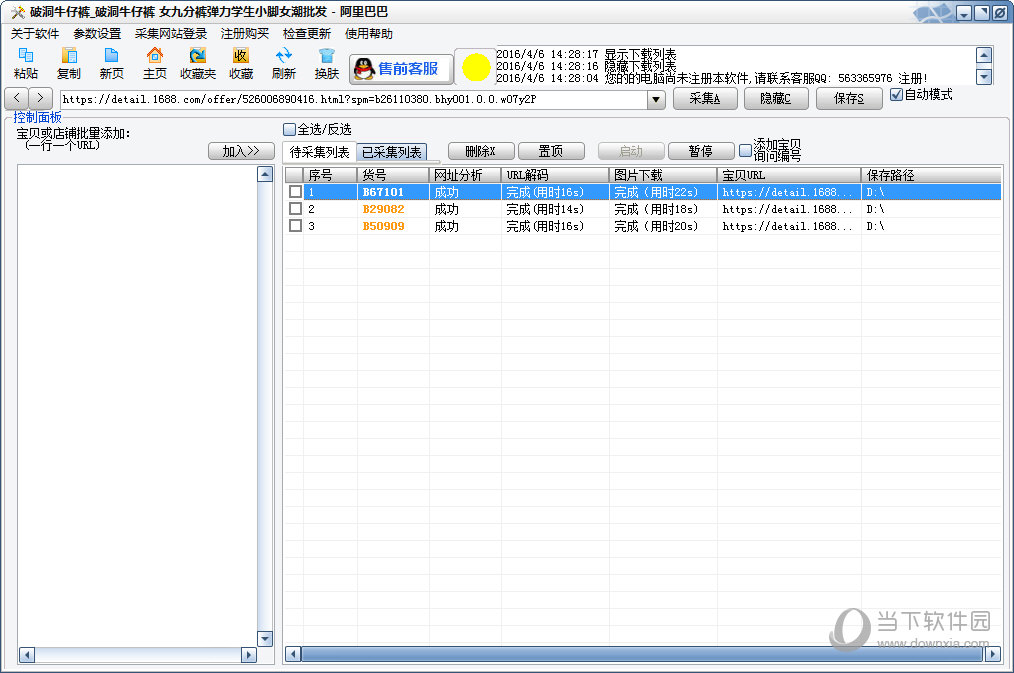Check the checkbox for row 2
The image size is (1014, 673).
coord(295,209)
